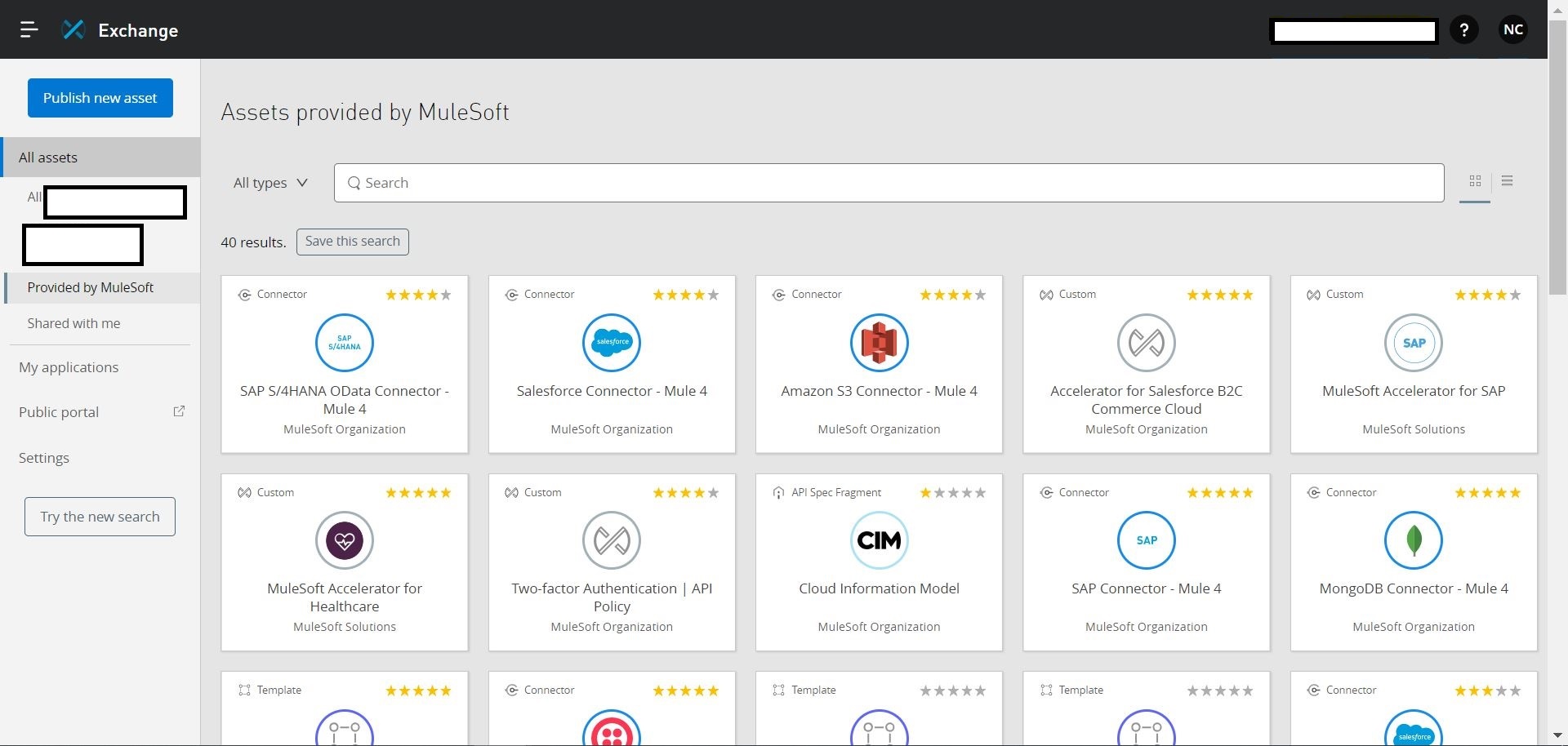Click the magnifier icon in the Search field
Viewport: 1568px width, 746px height.
(354, 183)
